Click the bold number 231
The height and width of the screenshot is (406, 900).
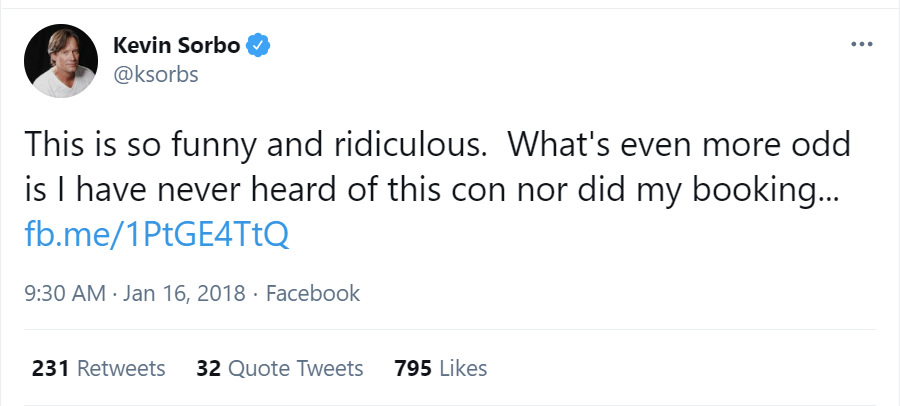click(x=50, y=368)
